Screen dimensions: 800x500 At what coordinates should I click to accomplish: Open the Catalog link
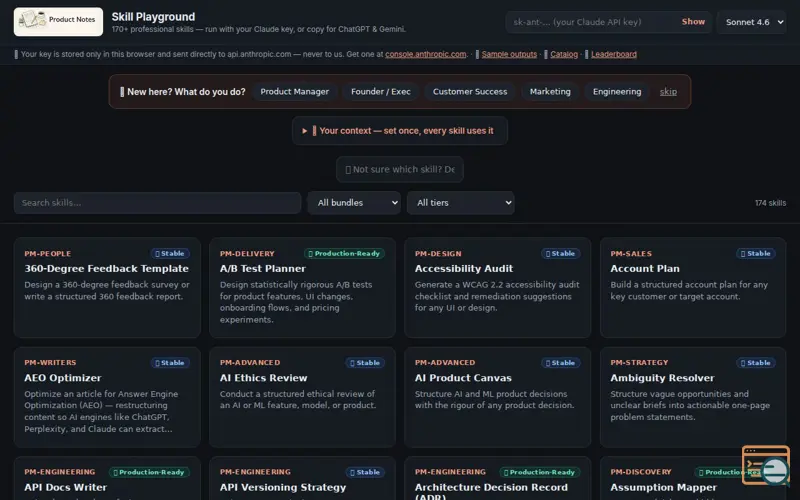[x=564, y=54]
